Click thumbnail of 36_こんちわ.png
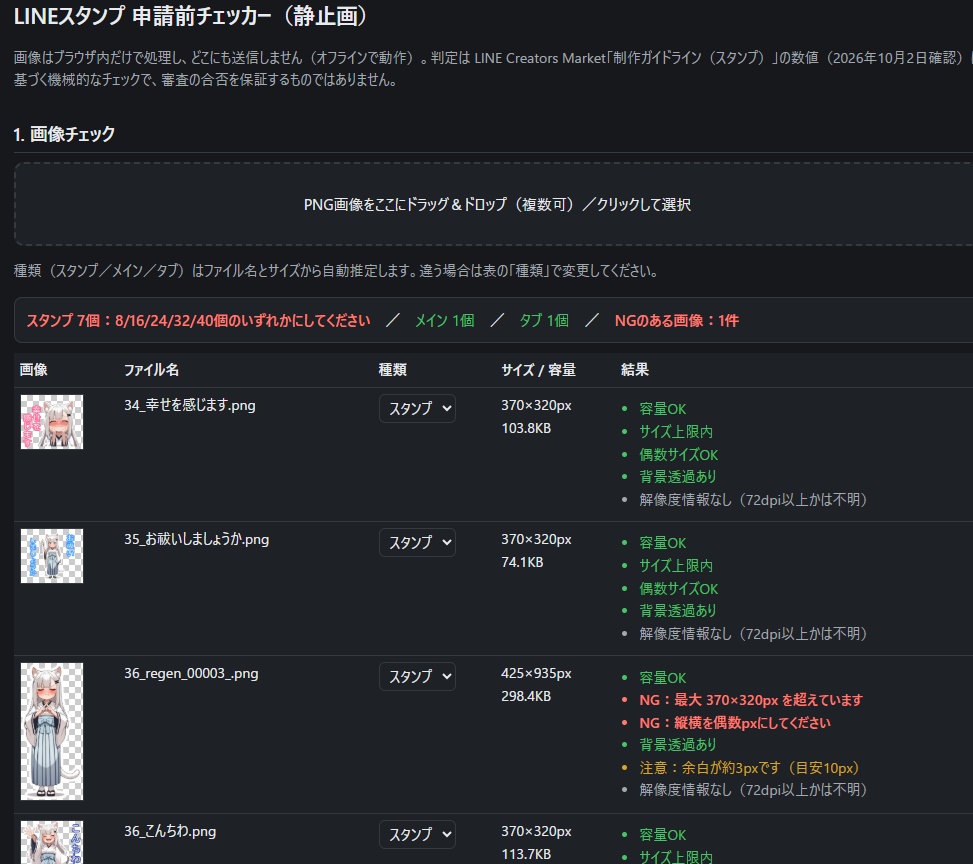Image resolution: width=973 pixels, height=864 pixels. point(52,843)
